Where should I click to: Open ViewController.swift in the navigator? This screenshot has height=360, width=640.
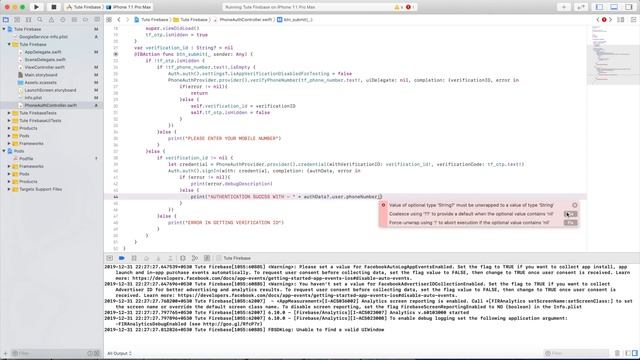(x=44, y=67)
